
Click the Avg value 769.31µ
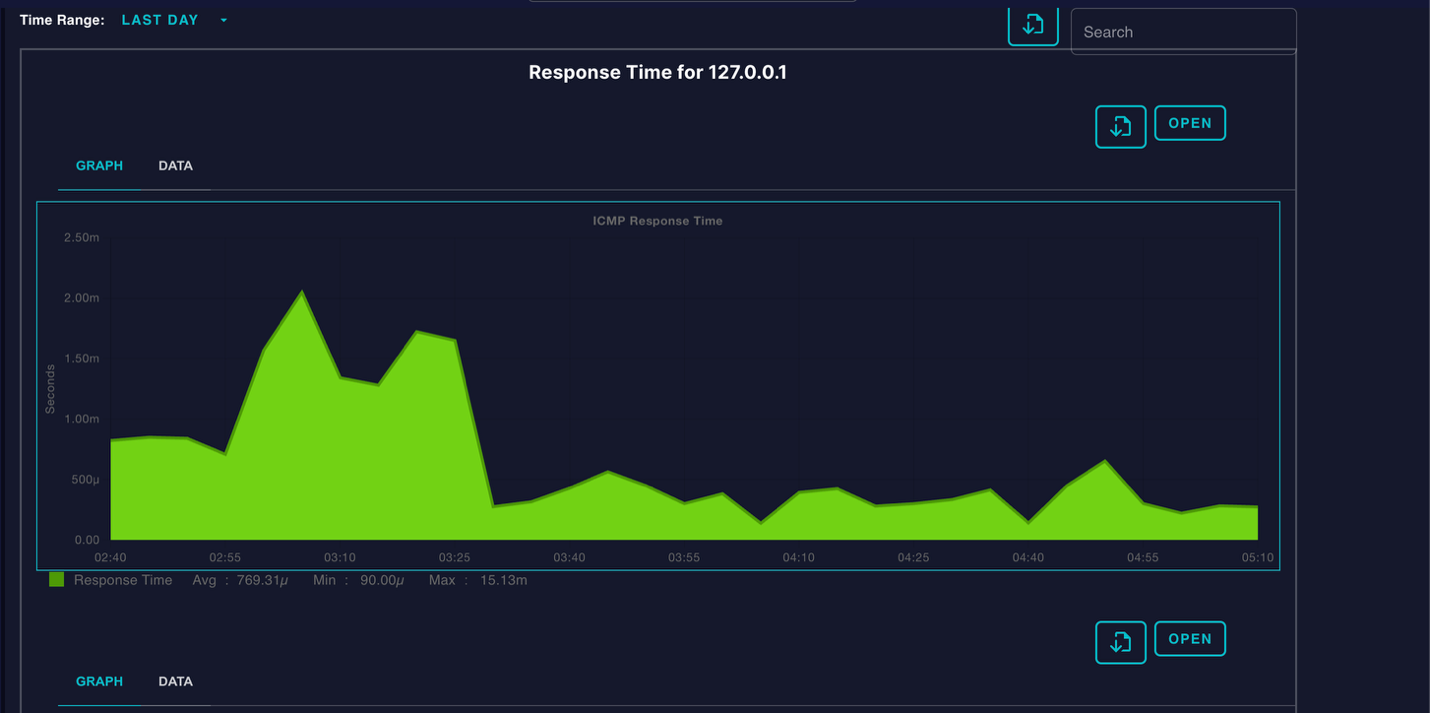point(262,580)
